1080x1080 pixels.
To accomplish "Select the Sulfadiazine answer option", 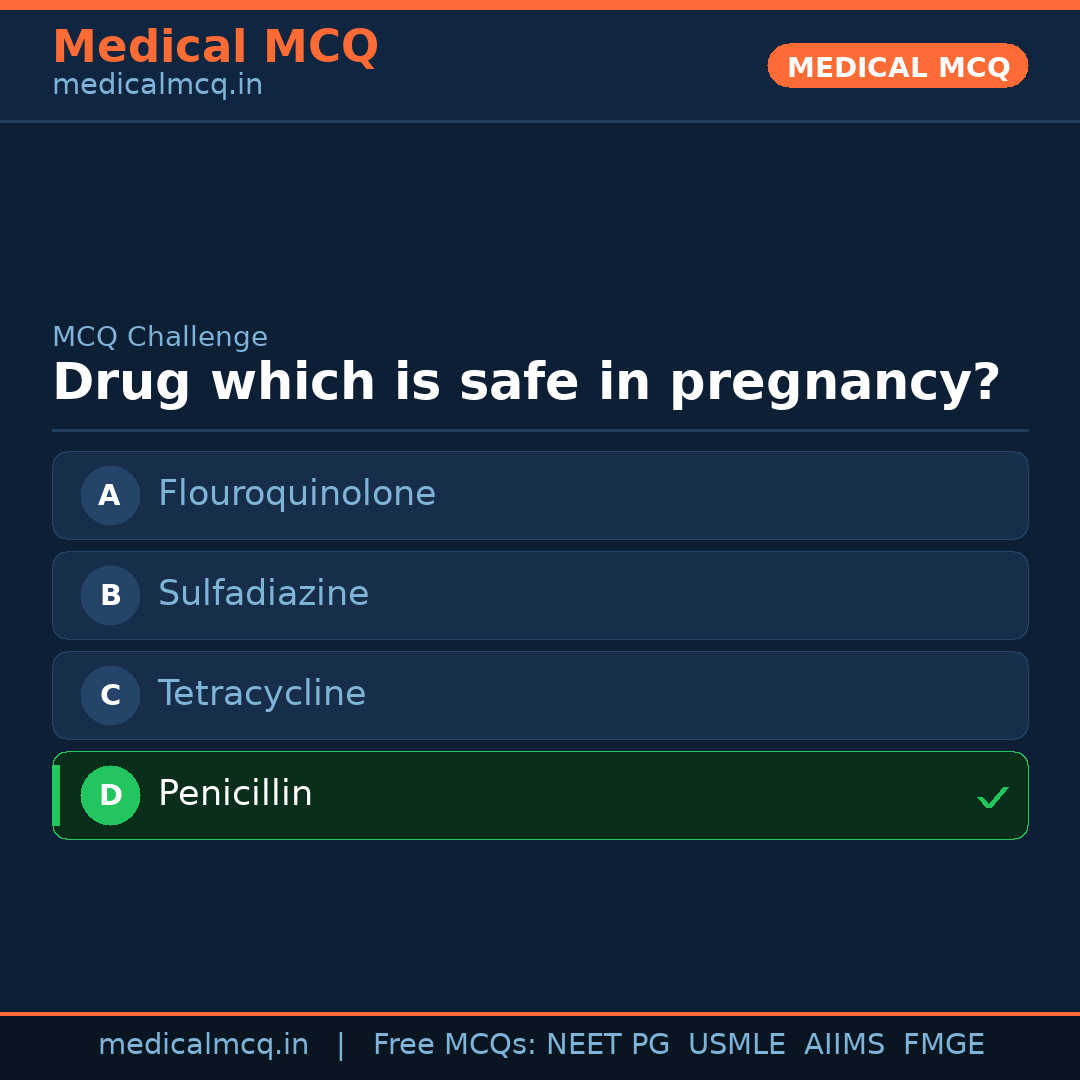I will (540, 595).
